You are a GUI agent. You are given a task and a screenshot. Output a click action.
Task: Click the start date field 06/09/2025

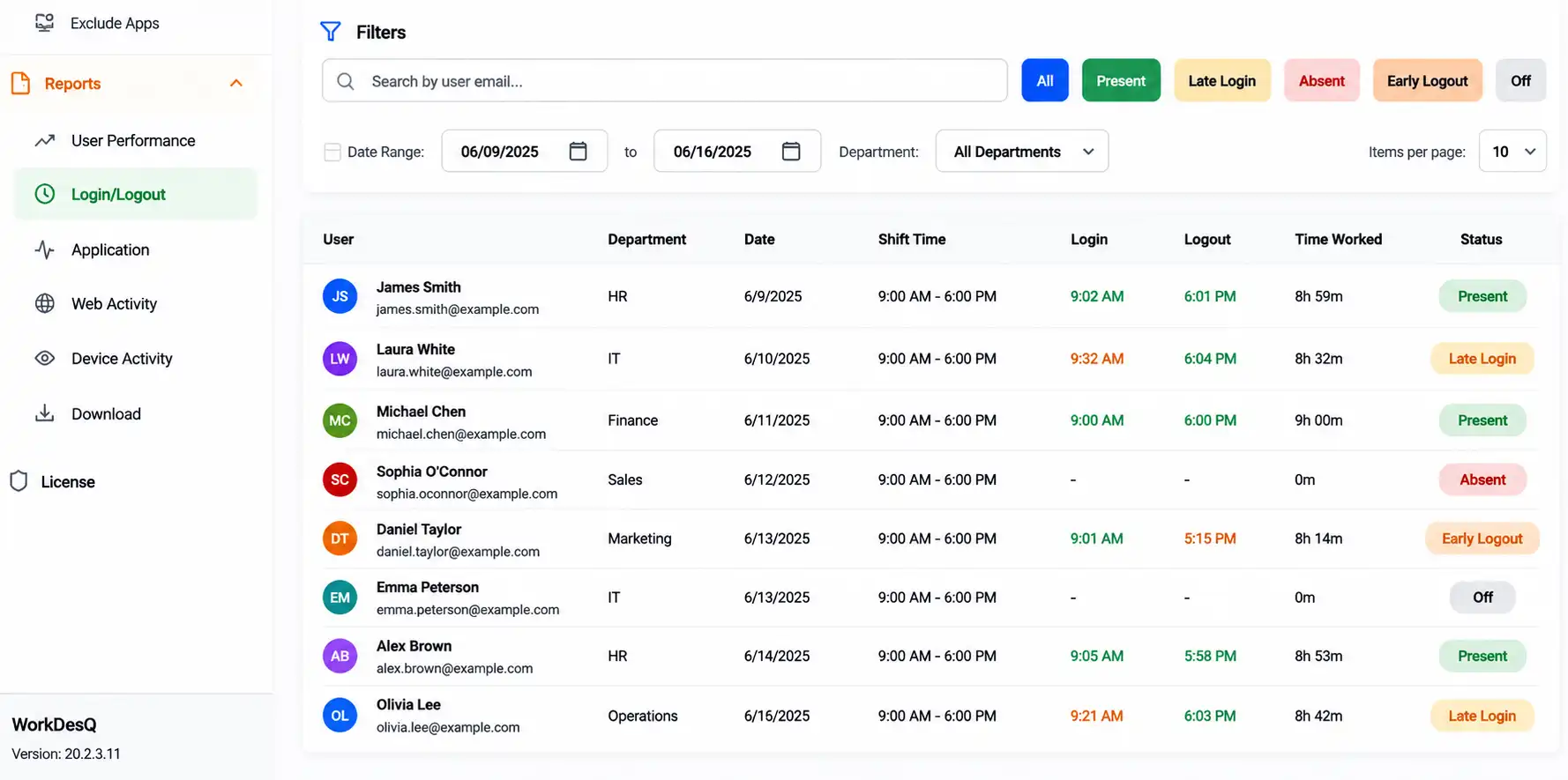point(525,152)
